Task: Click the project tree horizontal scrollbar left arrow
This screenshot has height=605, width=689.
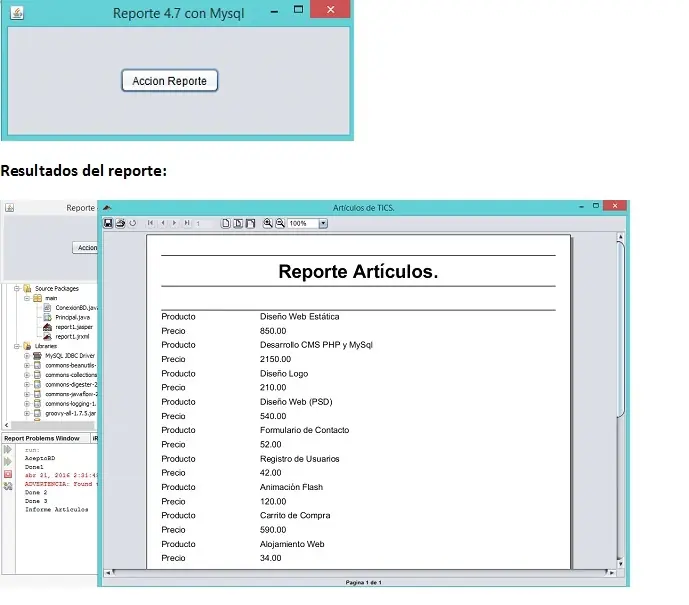Action: [6, 425]
